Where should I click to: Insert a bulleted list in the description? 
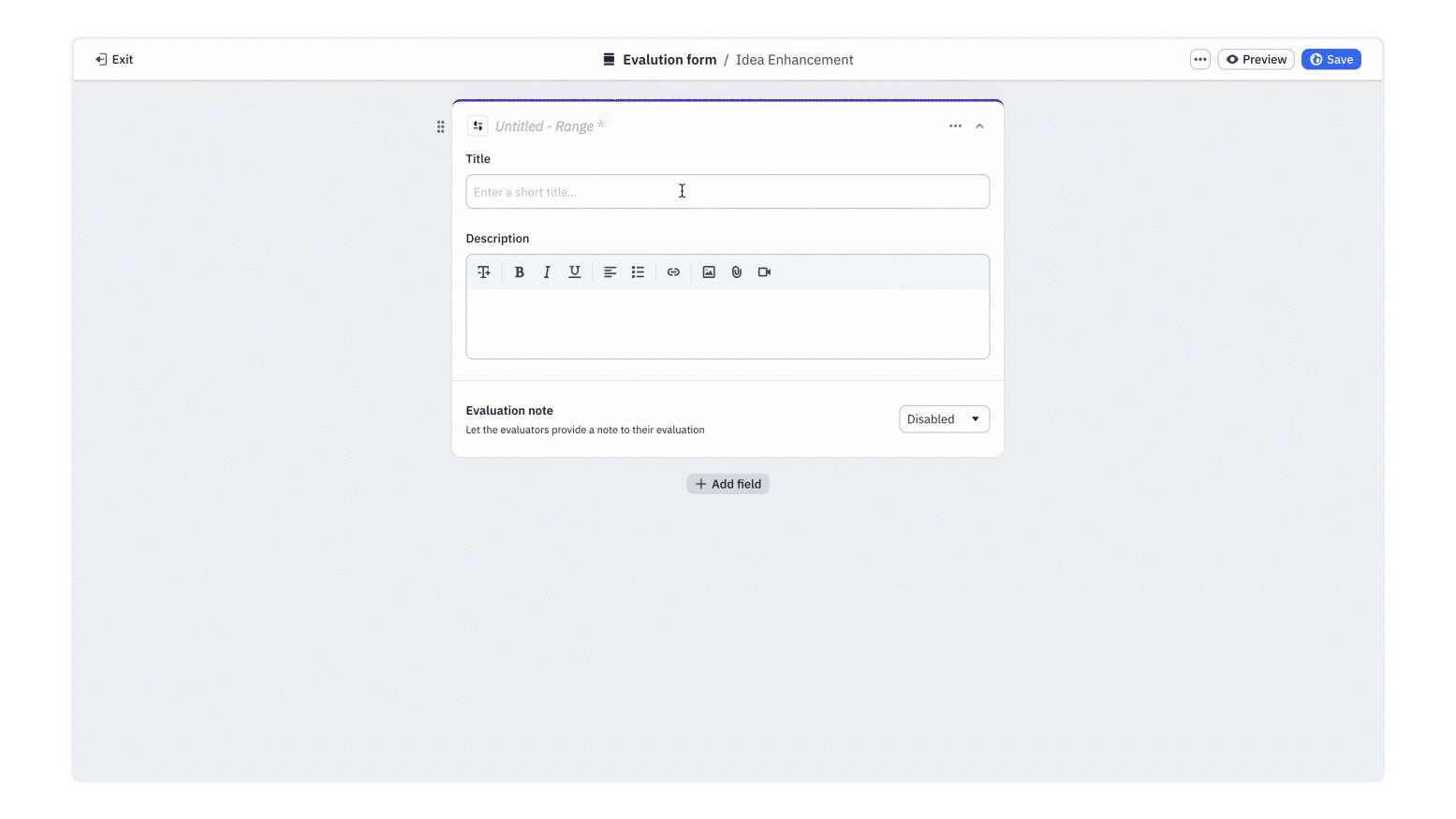(x=638, y=271)
